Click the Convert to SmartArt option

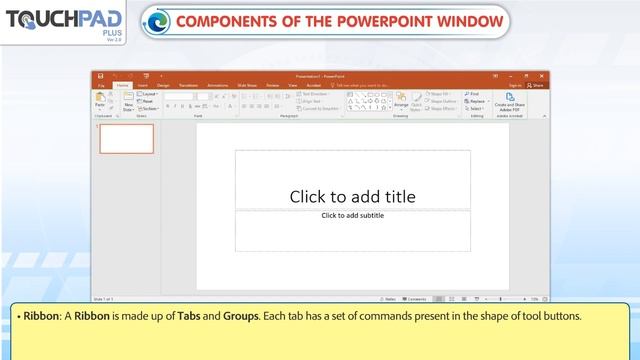[x=318, y=109]
